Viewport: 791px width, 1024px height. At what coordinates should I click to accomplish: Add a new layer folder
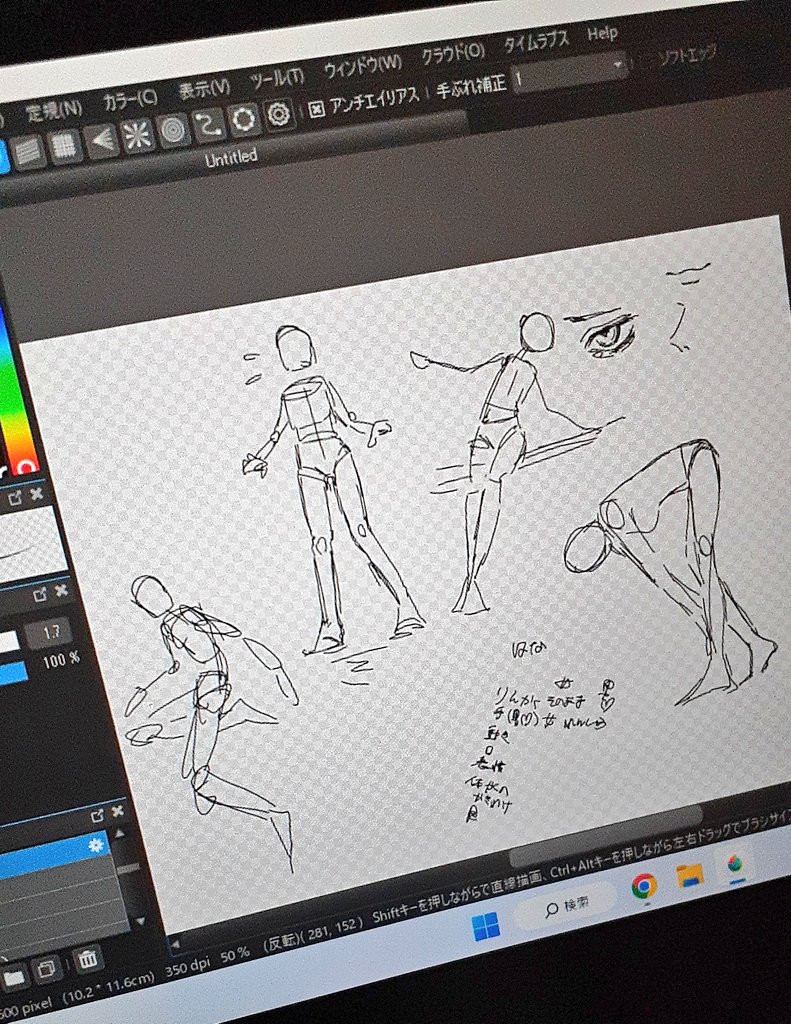tap(14, 978)
